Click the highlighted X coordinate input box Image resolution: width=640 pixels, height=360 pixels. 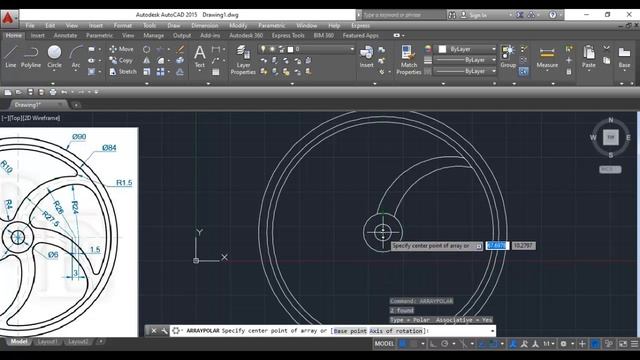point(497,246)
